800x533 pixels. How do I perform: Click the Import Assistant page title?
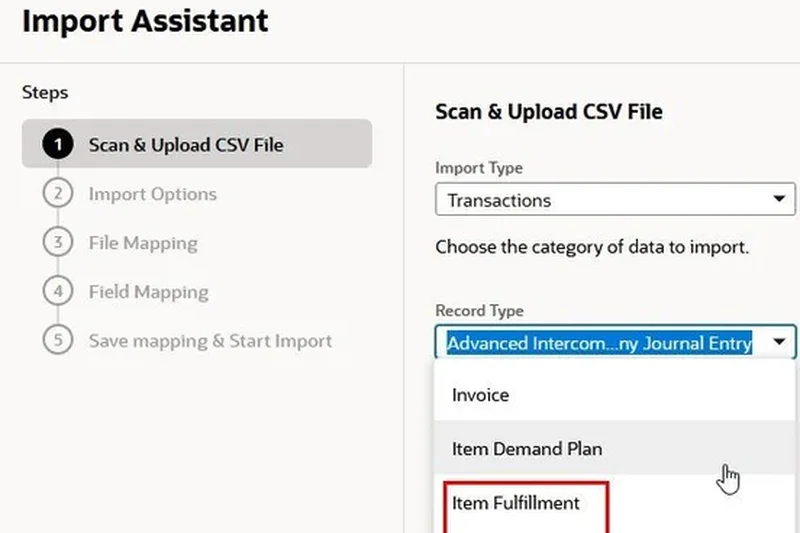(145, 21)
